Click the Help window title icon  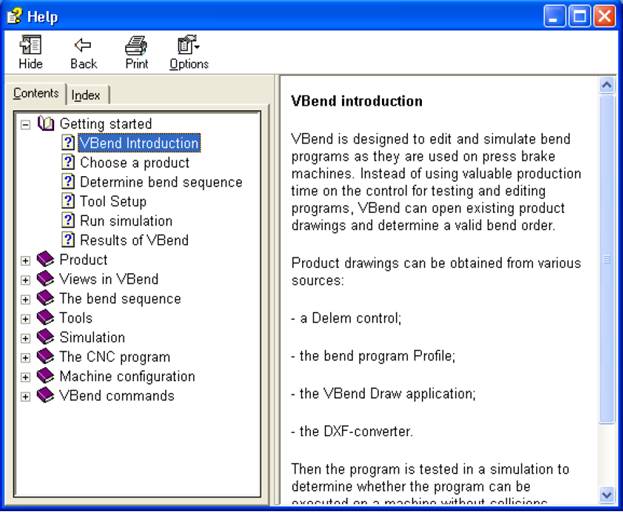15,16
